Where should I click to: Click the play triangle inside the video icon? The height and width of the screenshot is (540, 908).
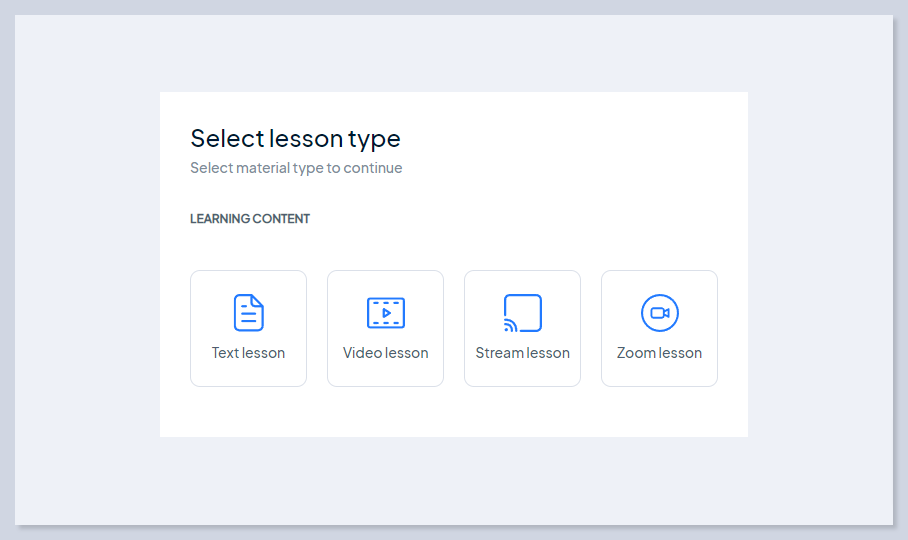point(387,313)
